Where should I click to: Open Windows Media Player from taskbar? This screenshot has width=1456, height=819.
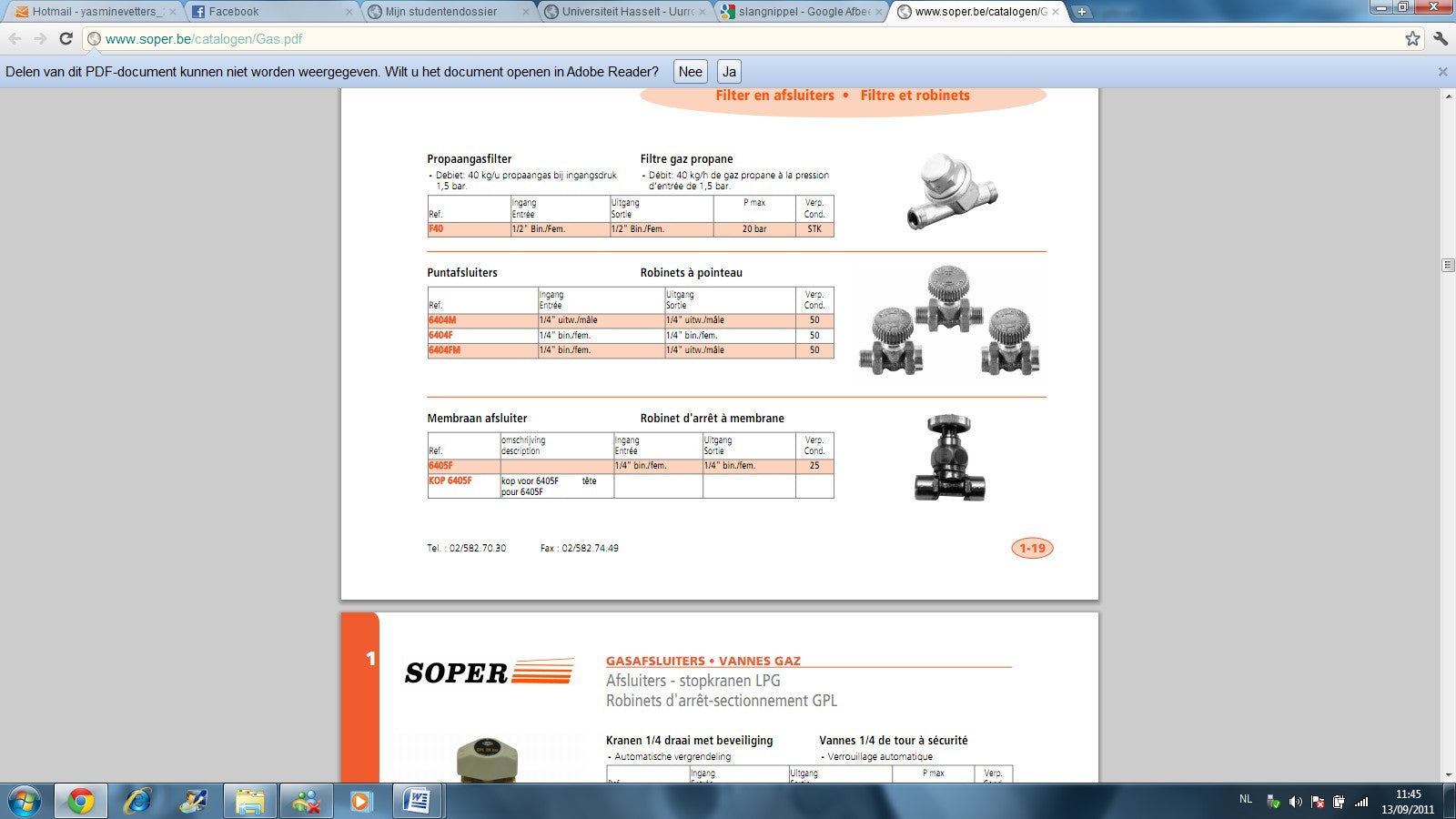click(x=361, y=801)
